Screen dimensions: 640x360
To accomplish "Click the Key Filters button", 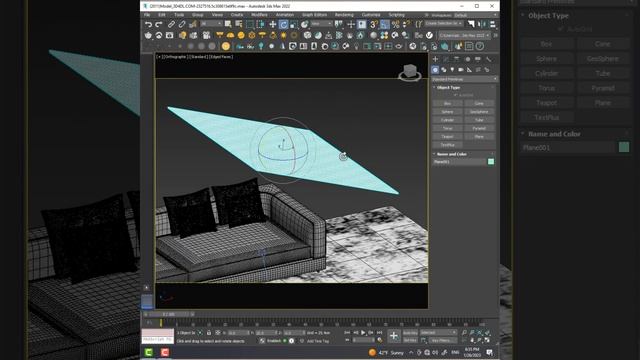I will [443, 340].
